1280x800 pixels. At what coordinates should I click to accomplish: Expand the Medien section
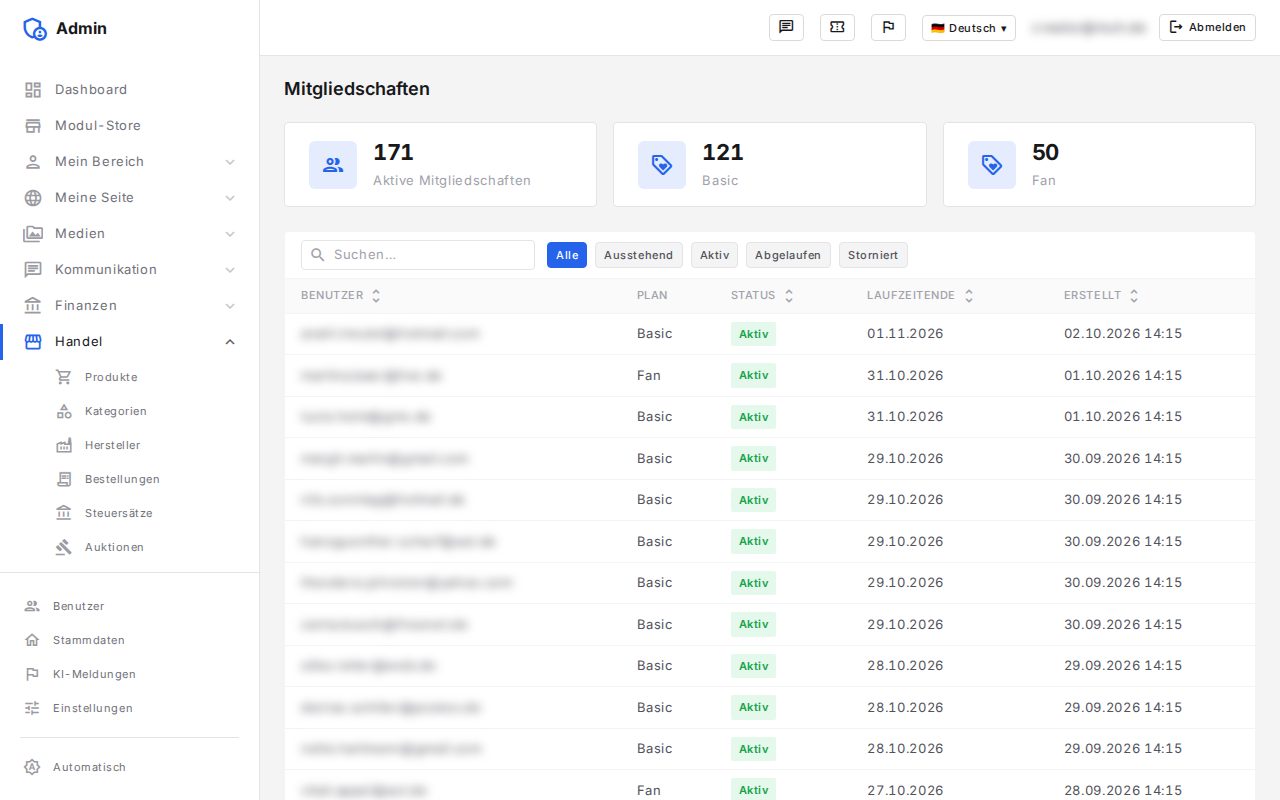tap(130, 234)
